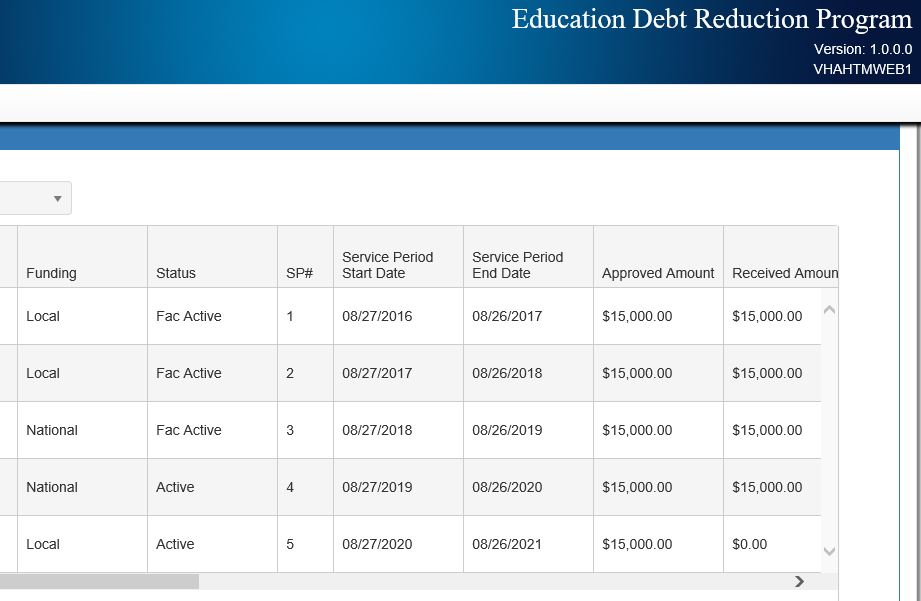Open the dropdown above the table
This screenshot has height=601, width=921.
[x=35, y=198]
